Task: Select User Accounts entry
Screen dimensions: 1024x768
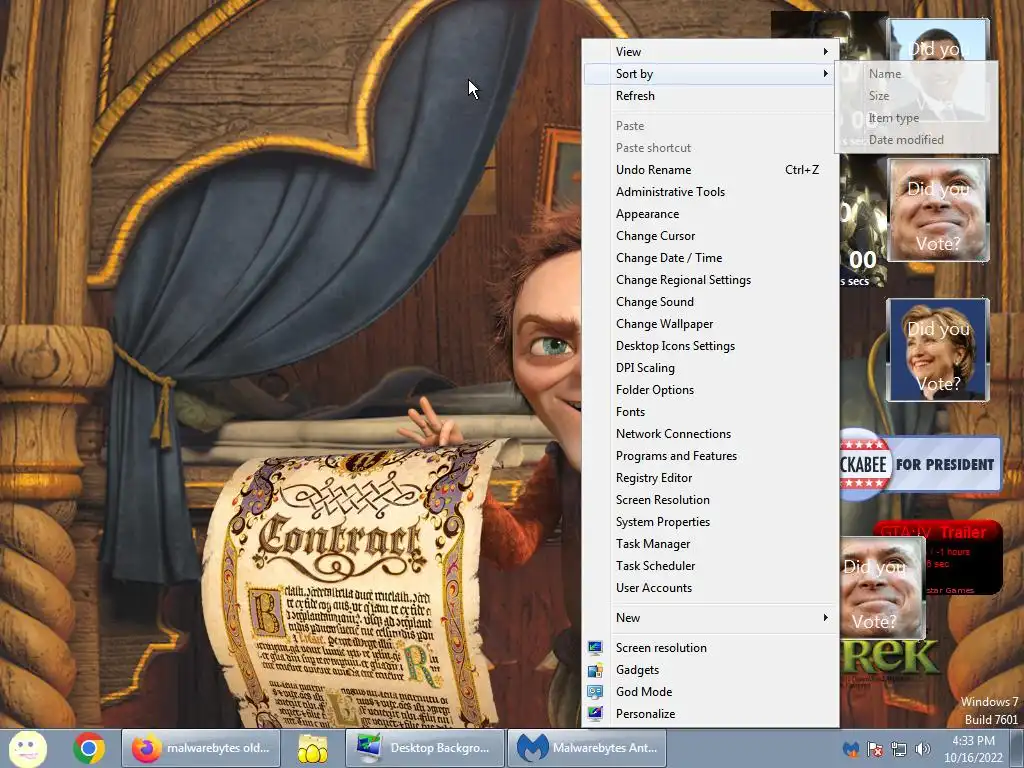Action: pyautogui.click(x=710, y=588)
